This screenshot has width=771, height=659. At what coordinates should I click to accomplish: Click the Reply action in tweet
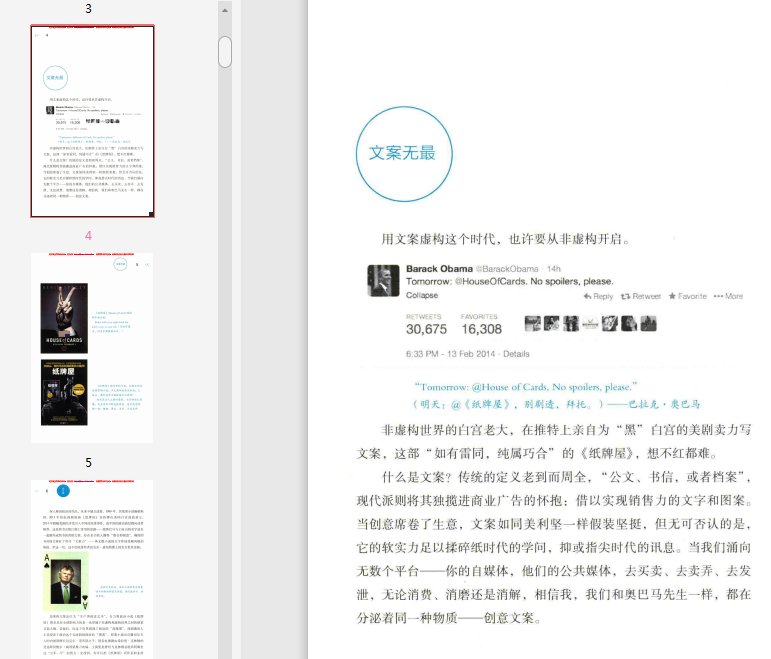[598, 296]
